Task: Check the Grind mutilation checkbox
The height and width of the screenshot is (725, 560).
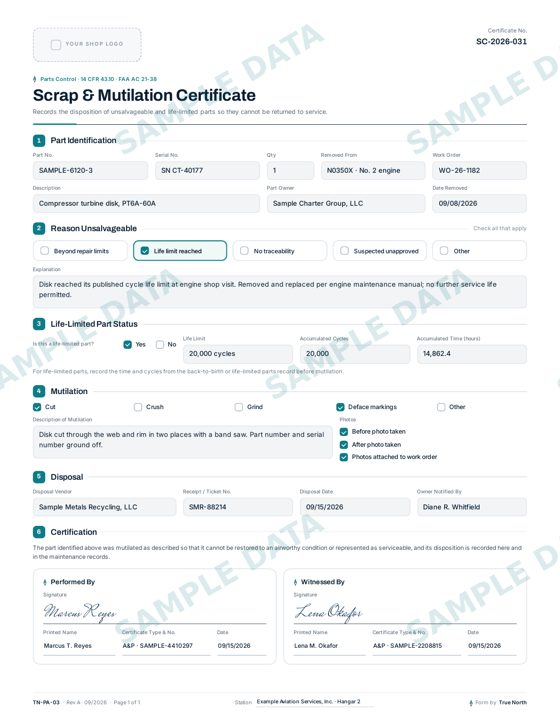Action: click(x=239, y=407)
